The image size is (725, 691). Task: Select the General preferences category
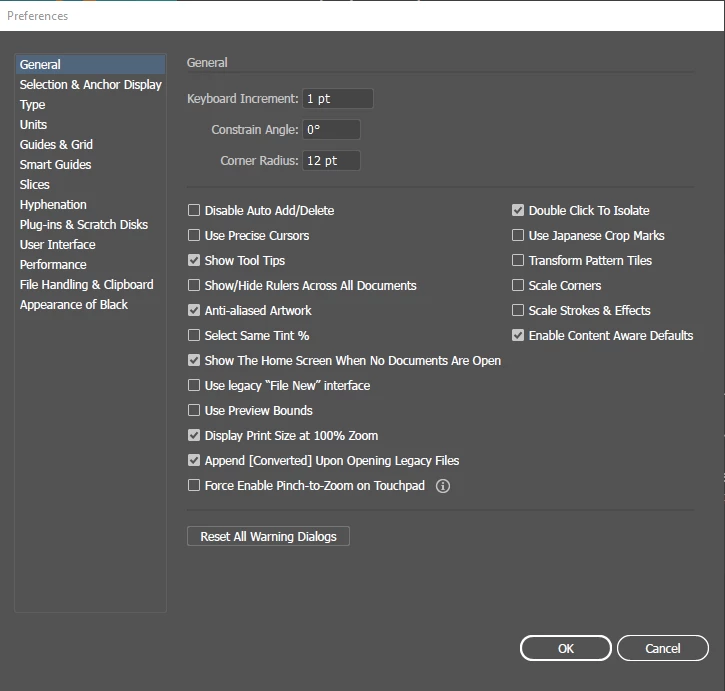(91, 64)
